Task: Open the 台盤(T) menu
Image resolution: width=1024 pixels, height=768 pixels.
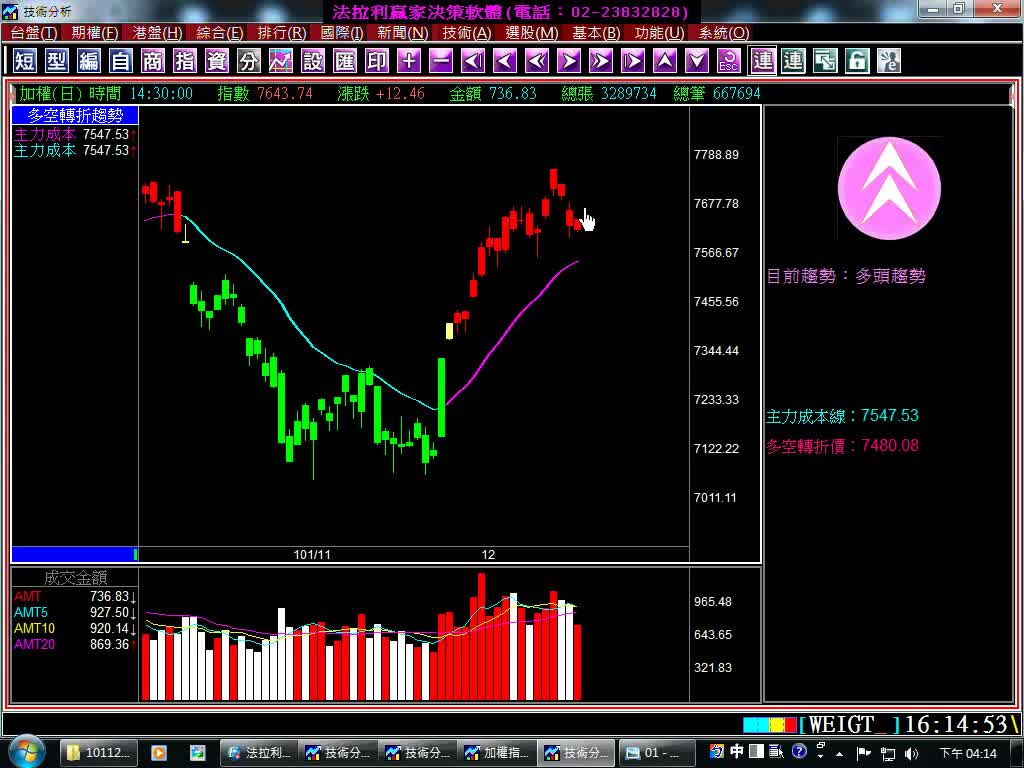Action: point(34,33)
